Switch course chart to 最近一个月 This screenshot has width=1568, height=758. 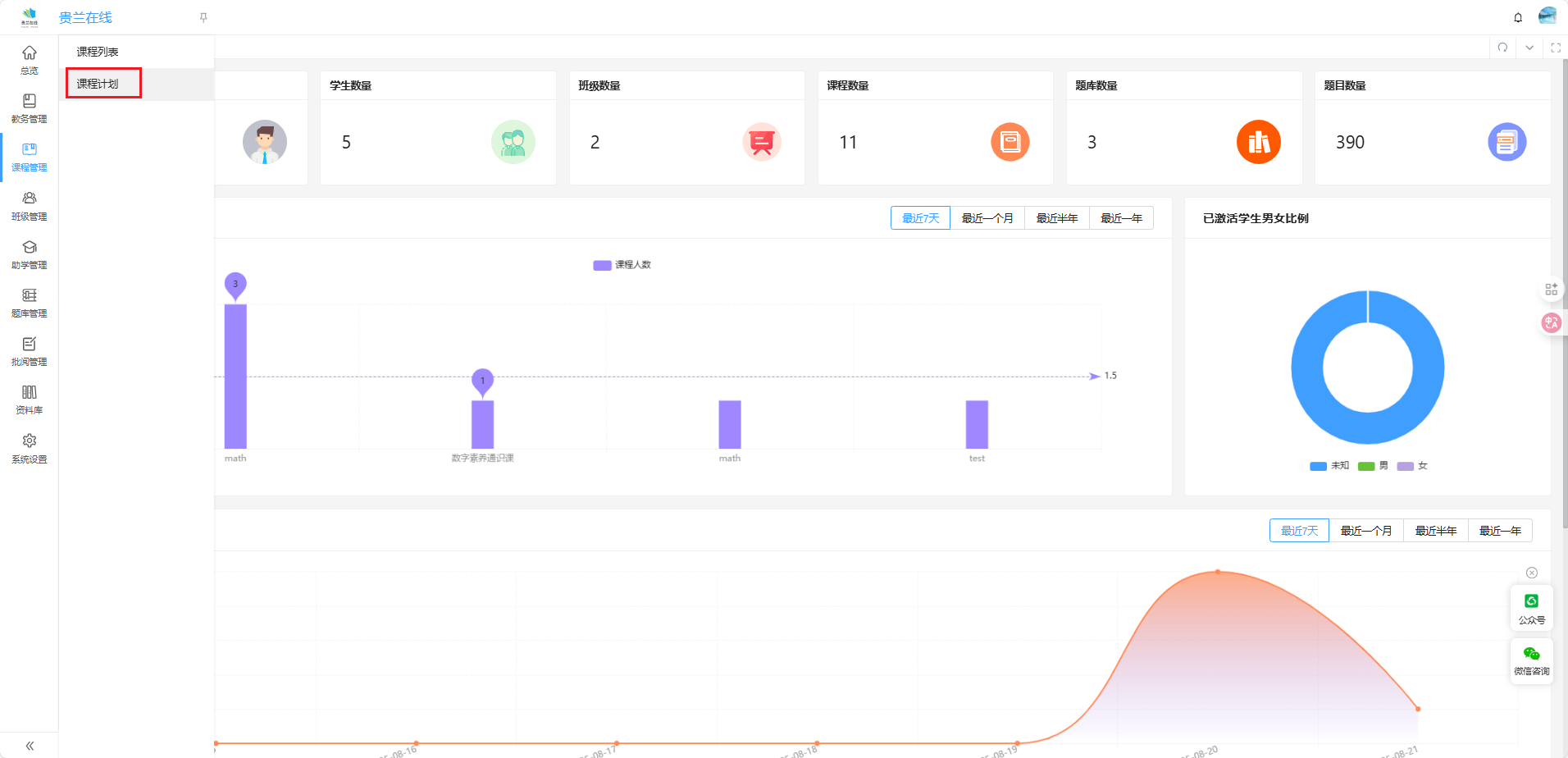(987, 218)
